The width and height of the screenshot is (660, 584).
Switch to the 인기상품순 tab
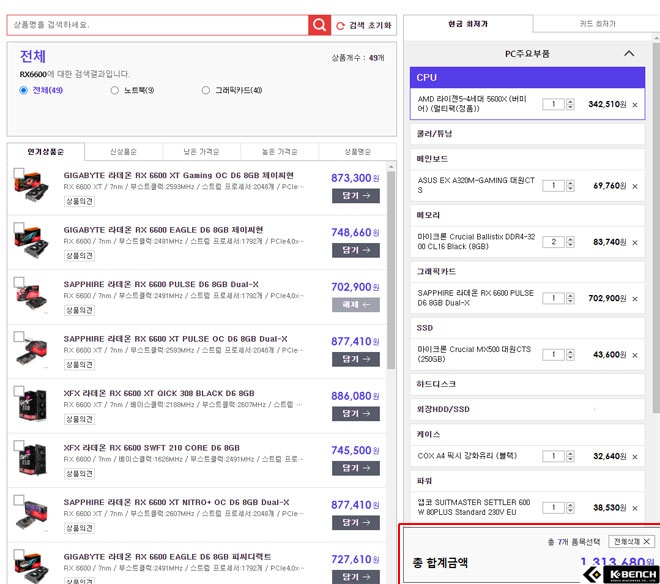[46, 152]
